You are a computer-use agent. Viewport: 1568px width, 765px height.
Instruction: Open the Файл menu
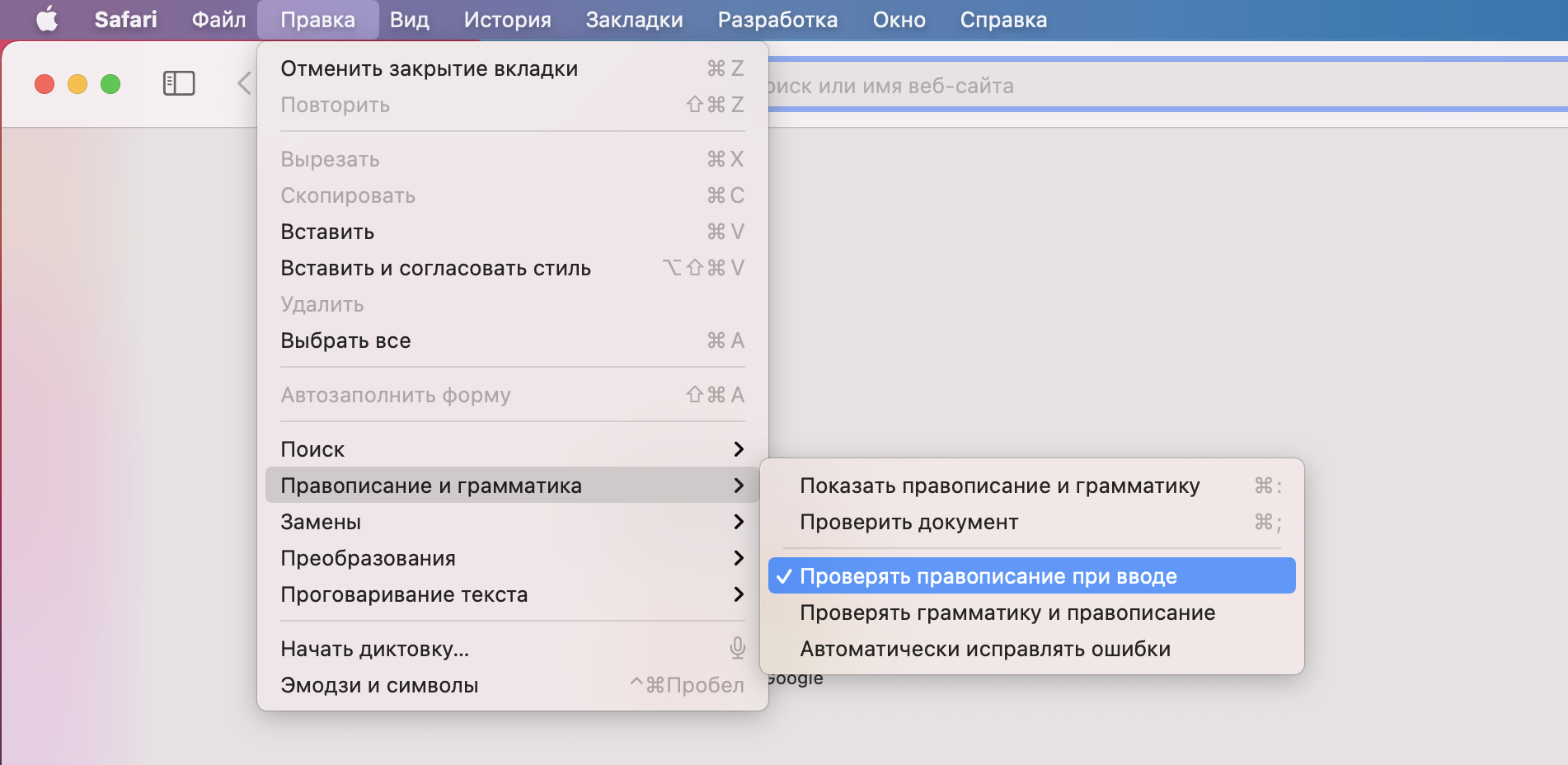[218, 19]
